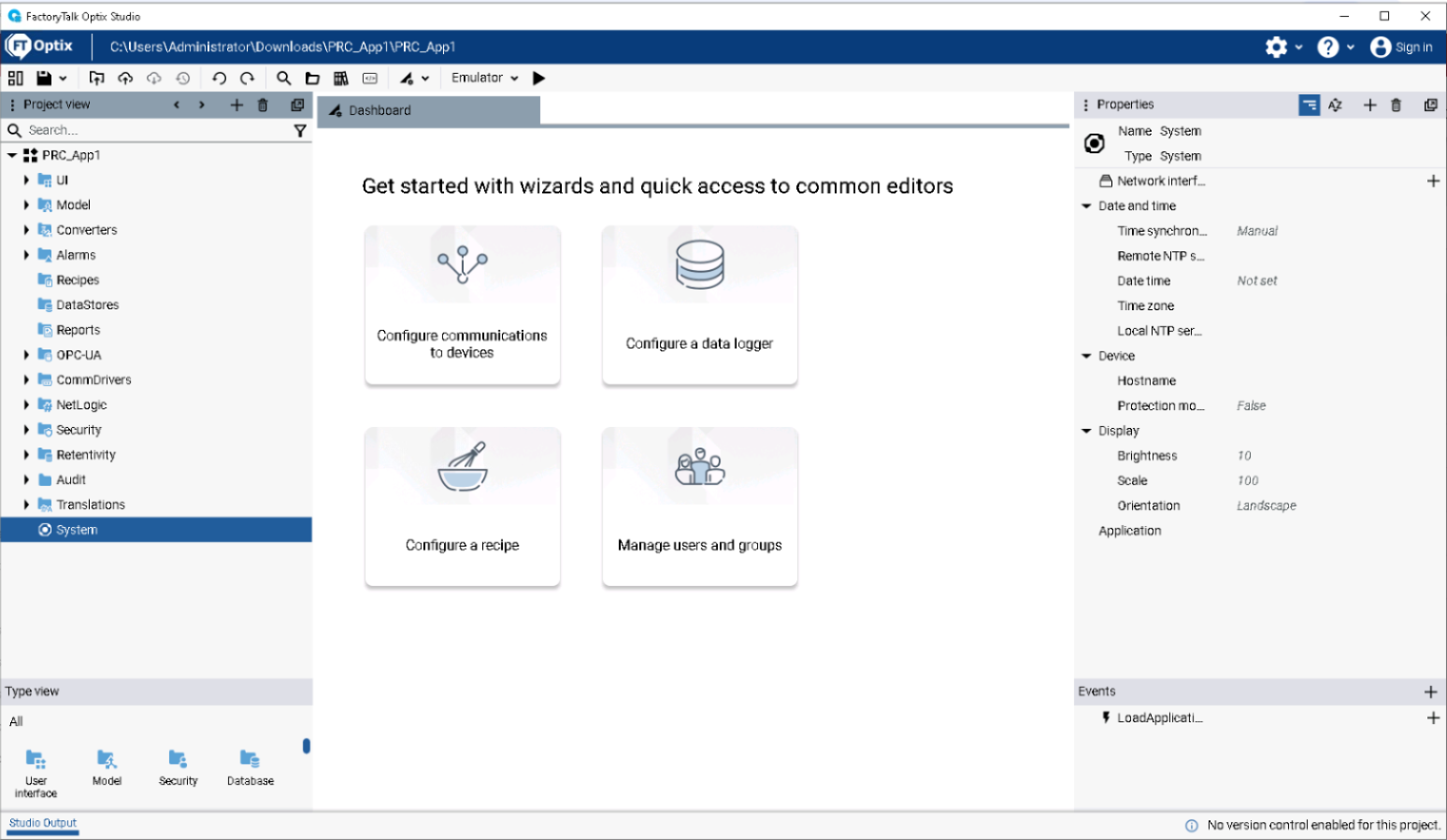Click the open folder icon in toolbar
This screenshot has width=1447, height=840.
coord(312,78)
